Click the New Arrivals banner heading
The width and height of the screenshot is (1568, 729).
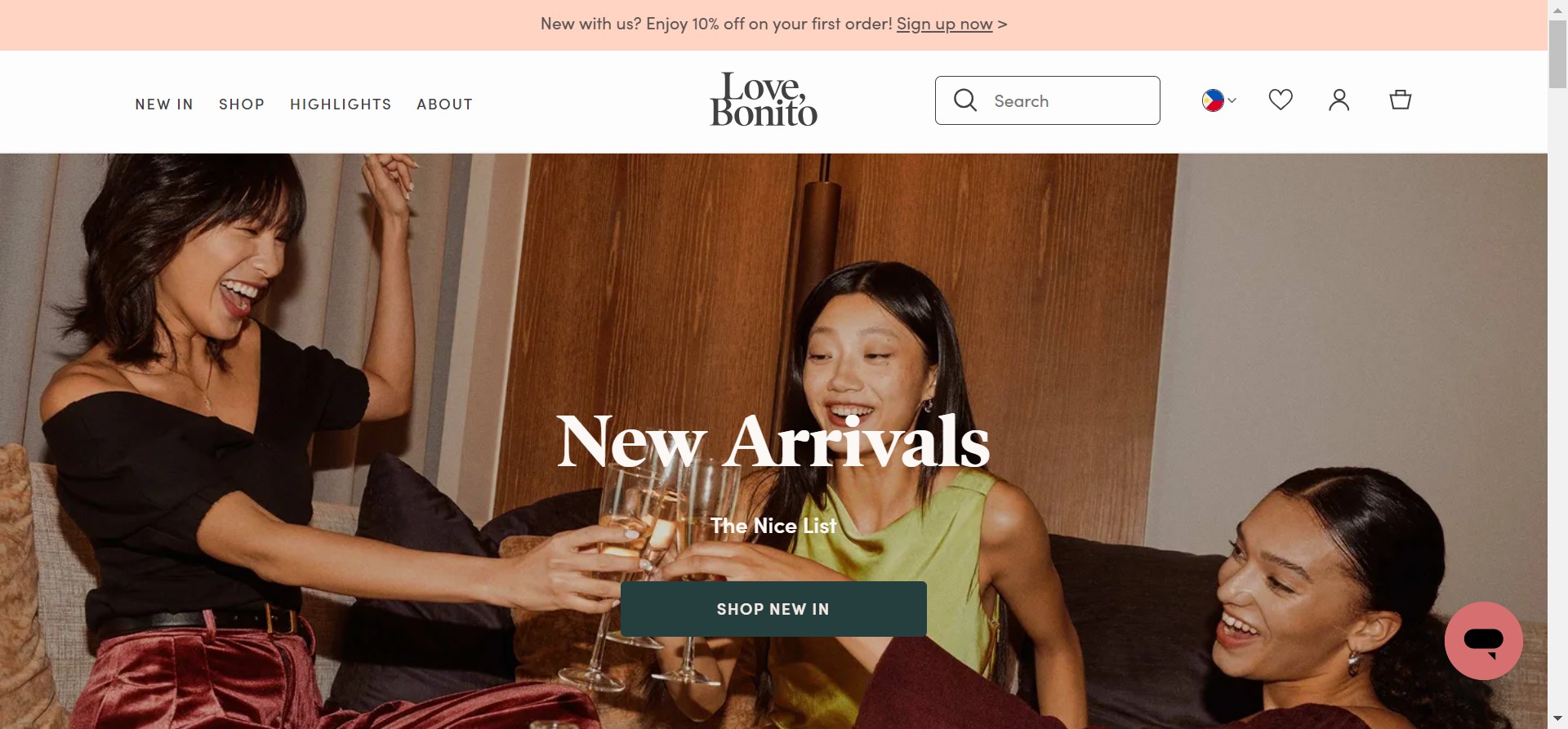click(773, 442)
